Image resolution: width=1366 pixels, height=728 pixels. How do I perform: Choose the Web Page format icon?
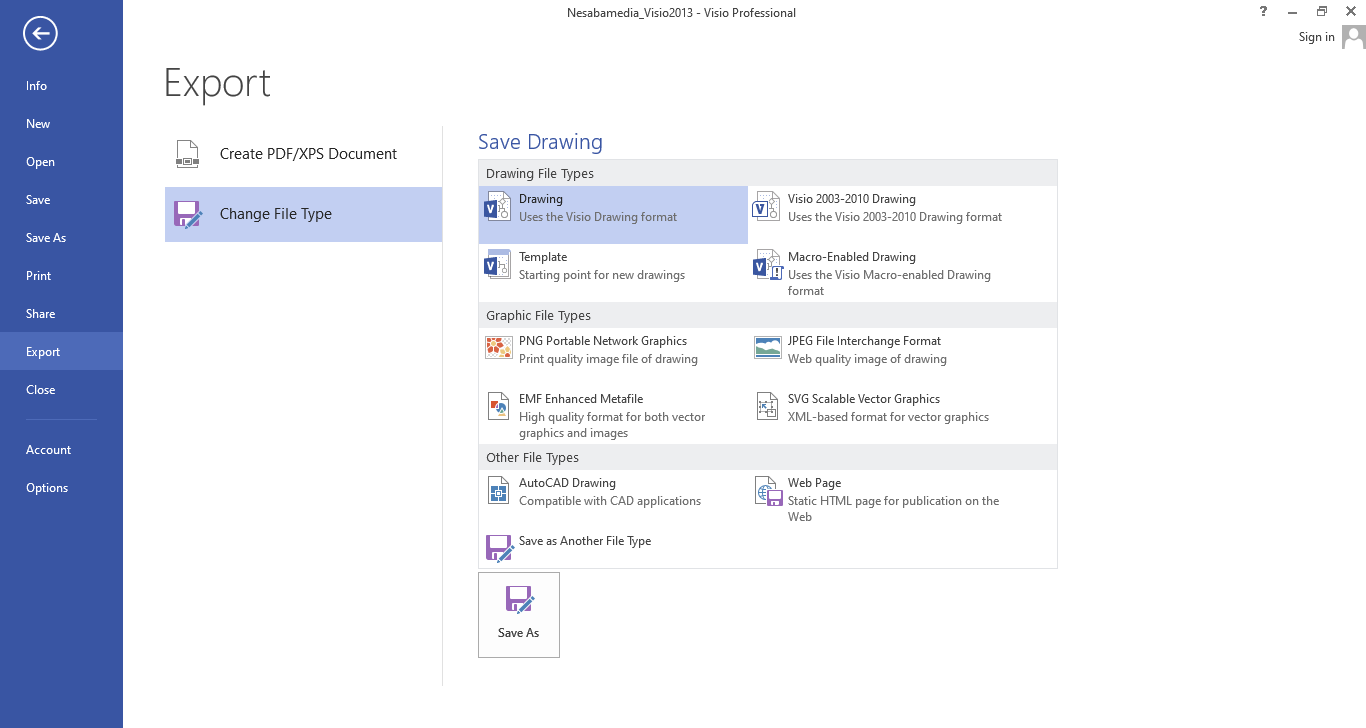click(x=767, y=491)
